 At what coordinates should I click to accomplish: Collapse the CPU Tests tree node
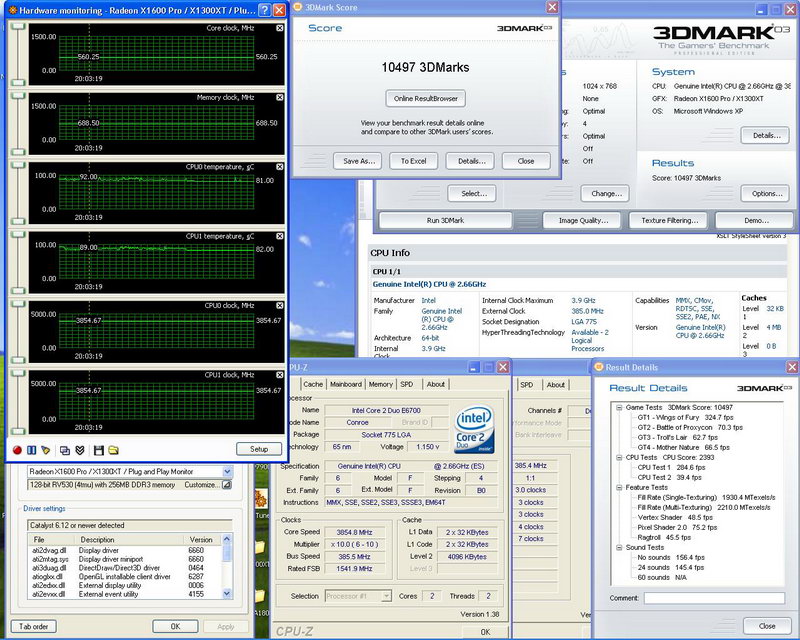point(619,457)
